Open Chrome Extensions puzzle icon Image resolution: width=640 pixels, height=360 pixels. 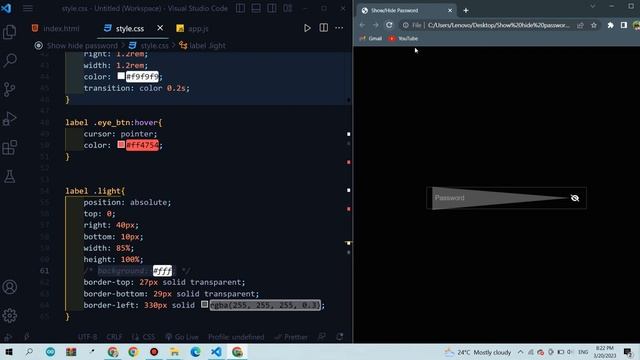[610, 25]
